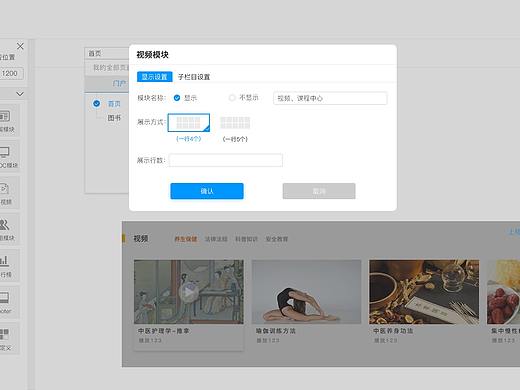520x390 pixels.
Task: Toggle the checked 首页 tree item checkbox
Action: (97, 104)
